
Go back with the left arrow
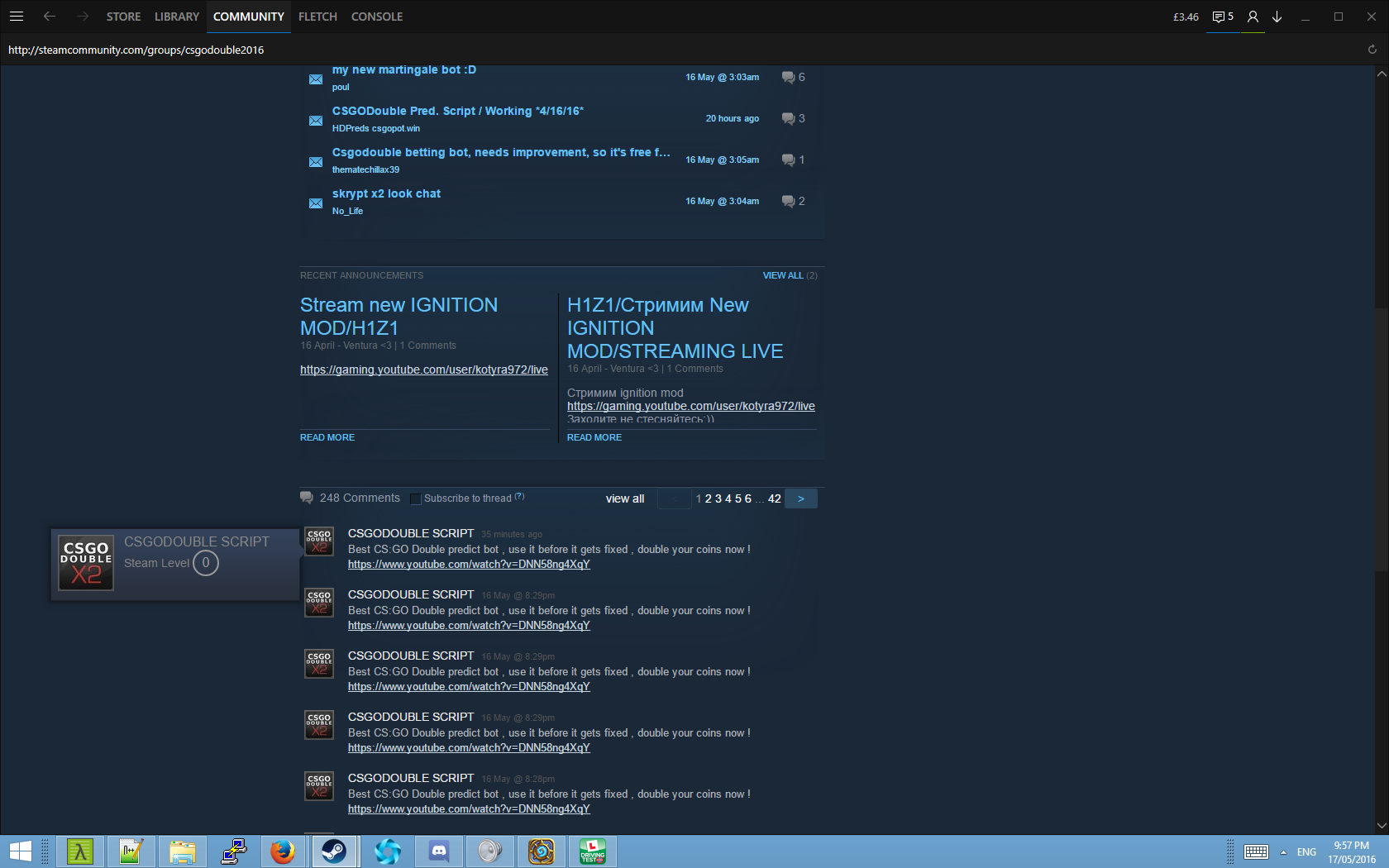pos(50,17)
